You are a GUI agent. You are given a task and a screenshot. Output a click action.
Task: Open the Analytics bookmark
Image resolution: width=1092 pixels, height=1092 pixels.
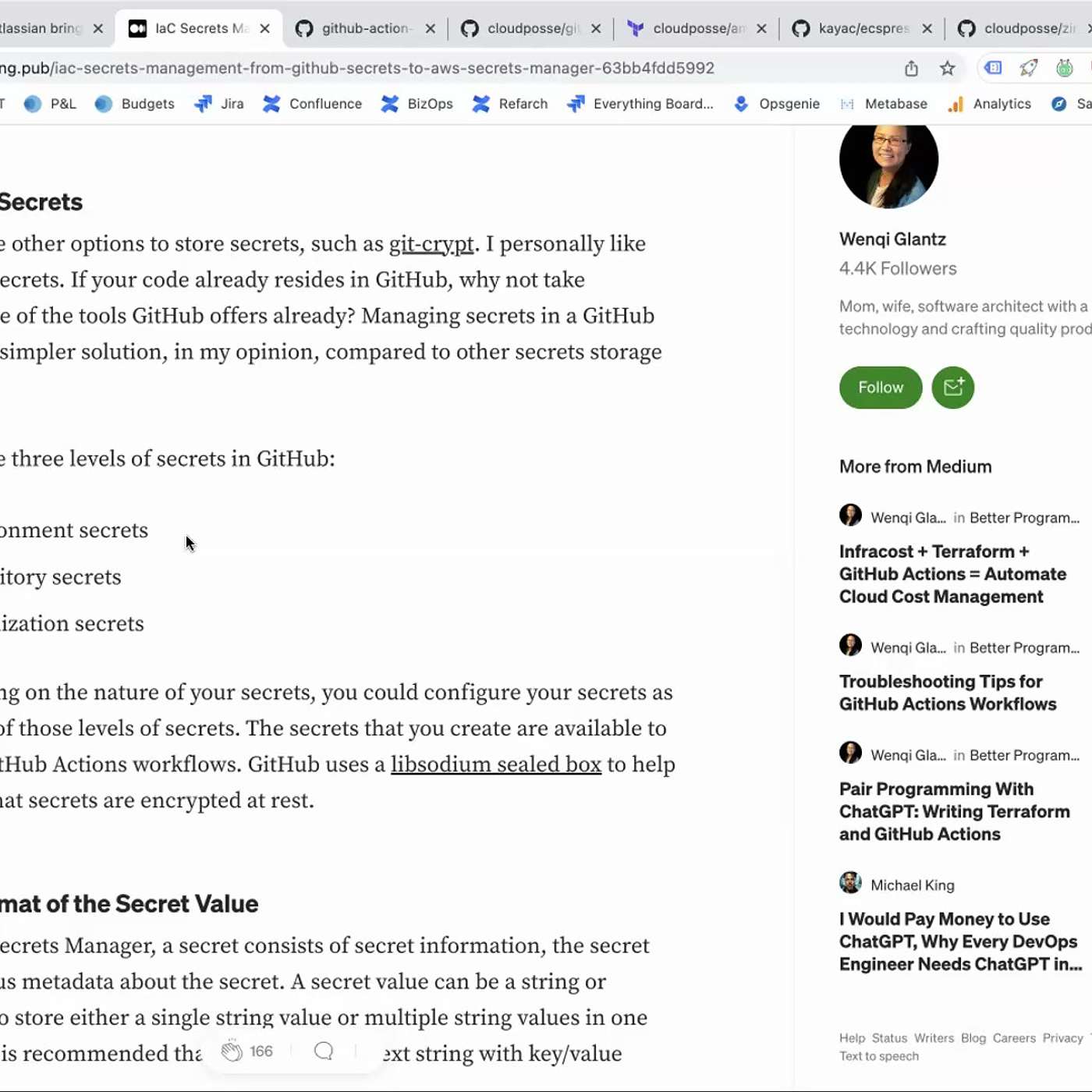[x=989, y=104]
